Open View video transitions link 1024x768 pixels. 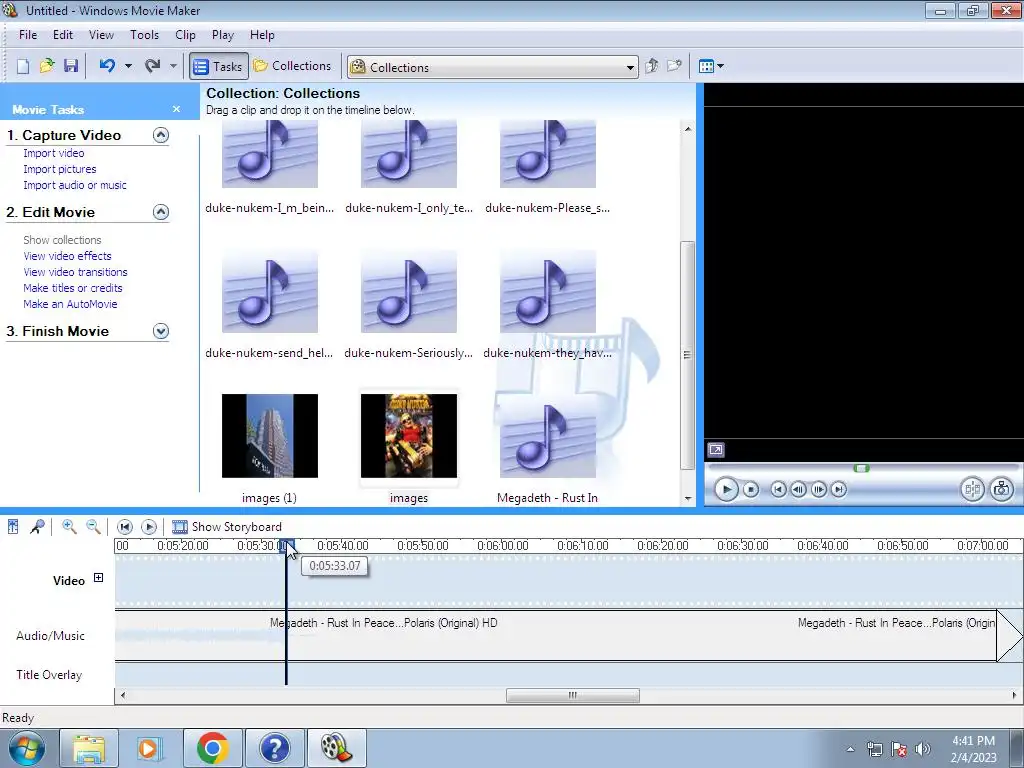click(75, 272)
